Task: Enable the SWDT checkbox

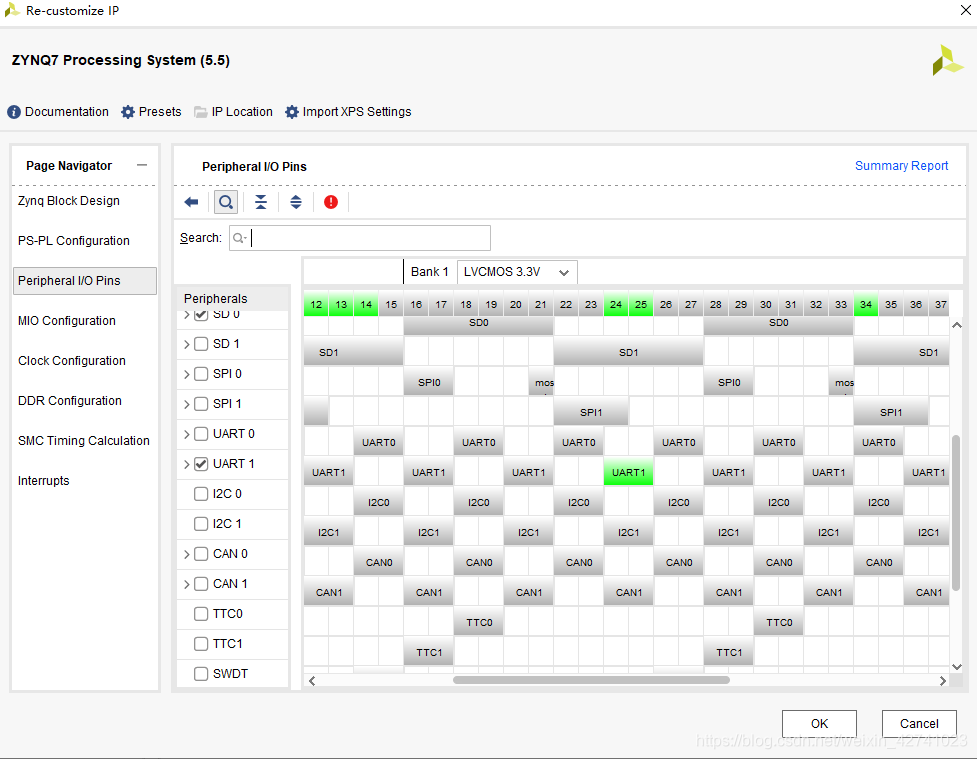Action: (x=201, y=674)
